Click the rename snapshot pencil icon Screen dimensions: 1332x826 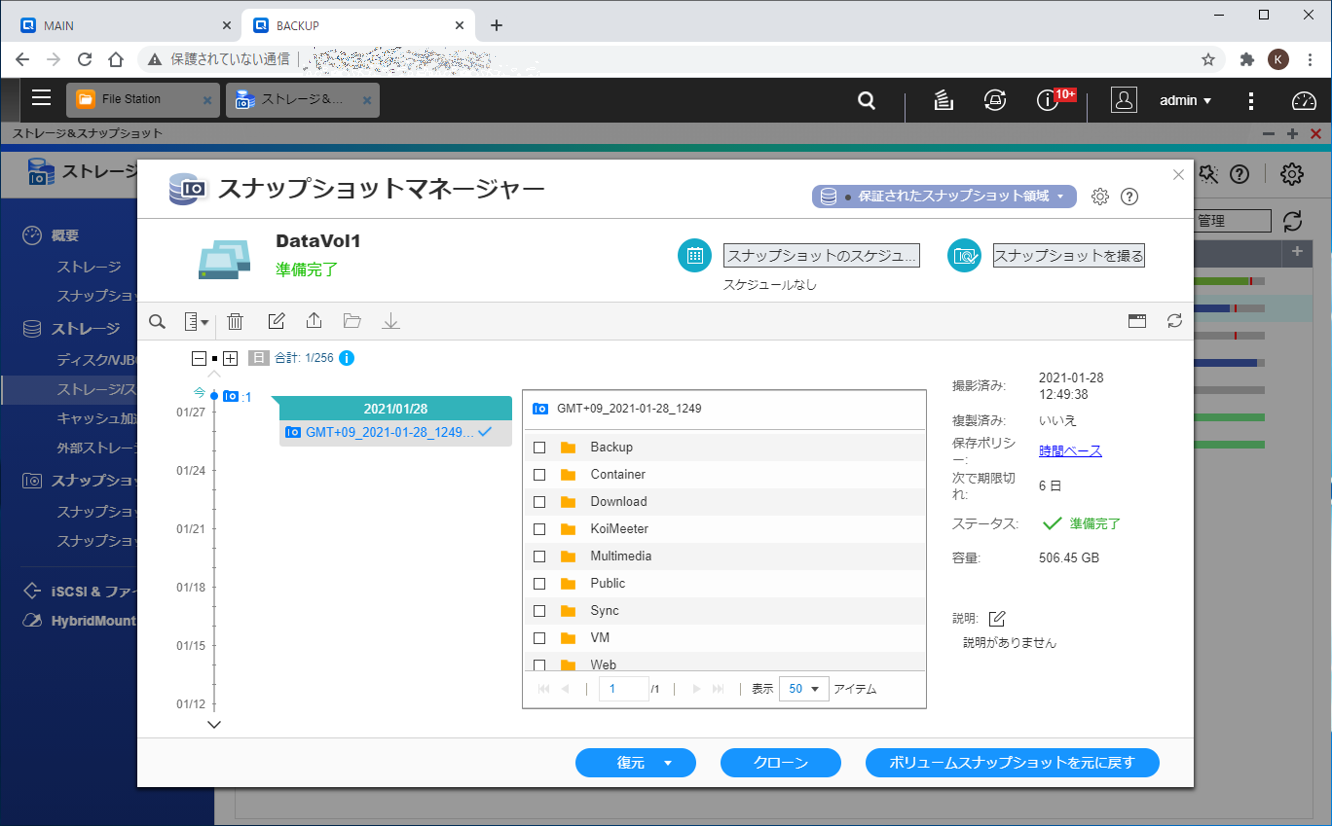tap(276, 321)
